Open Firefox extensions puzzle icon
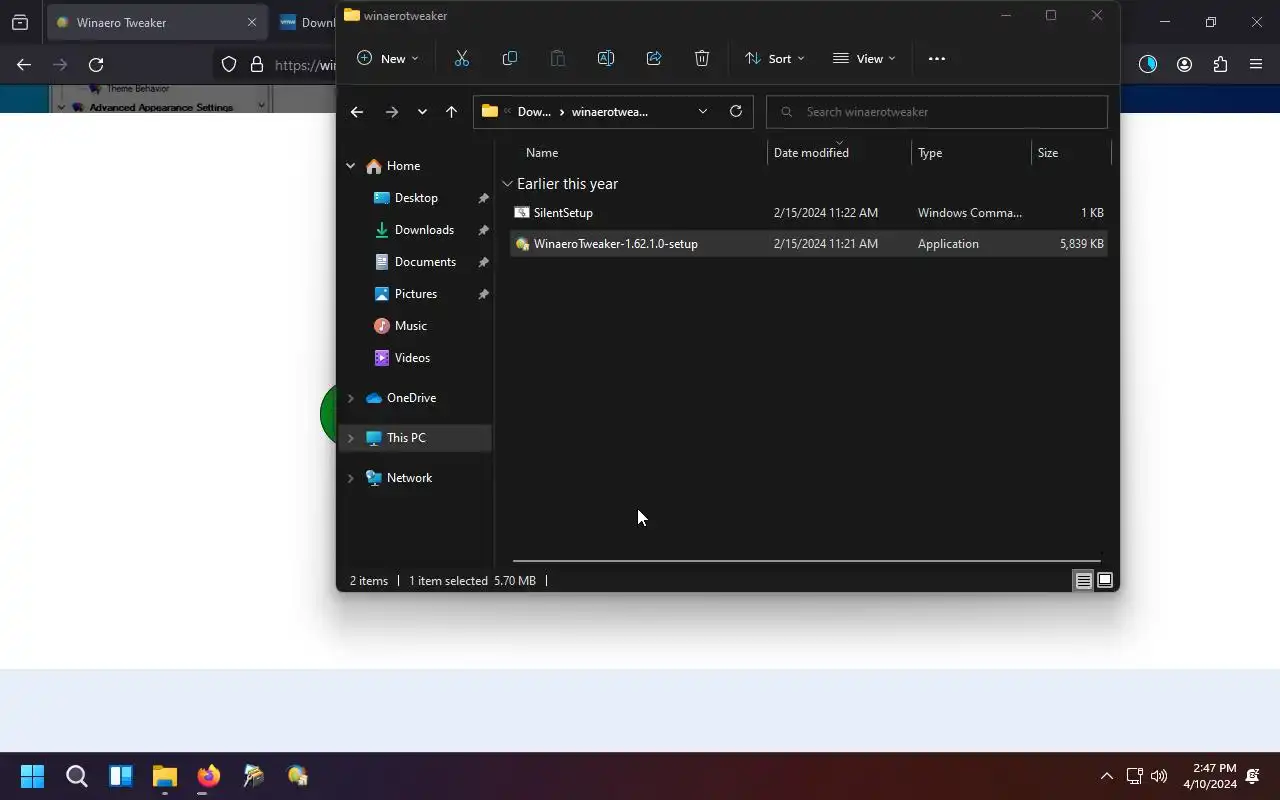The width and height of the screenshot is (1280, 800). tap(1220, 65)
